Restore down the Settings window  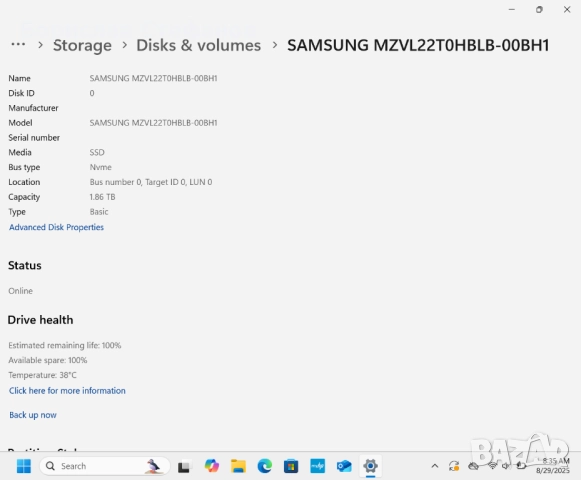[x=539, y=10]
